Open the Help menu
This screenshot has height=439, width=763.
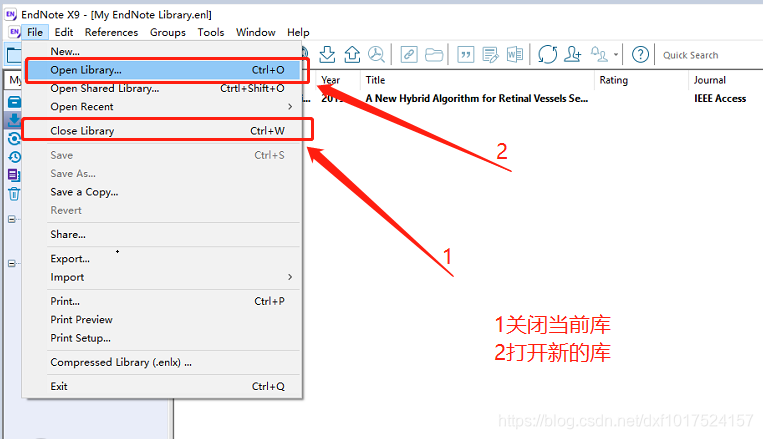(298, 32)
